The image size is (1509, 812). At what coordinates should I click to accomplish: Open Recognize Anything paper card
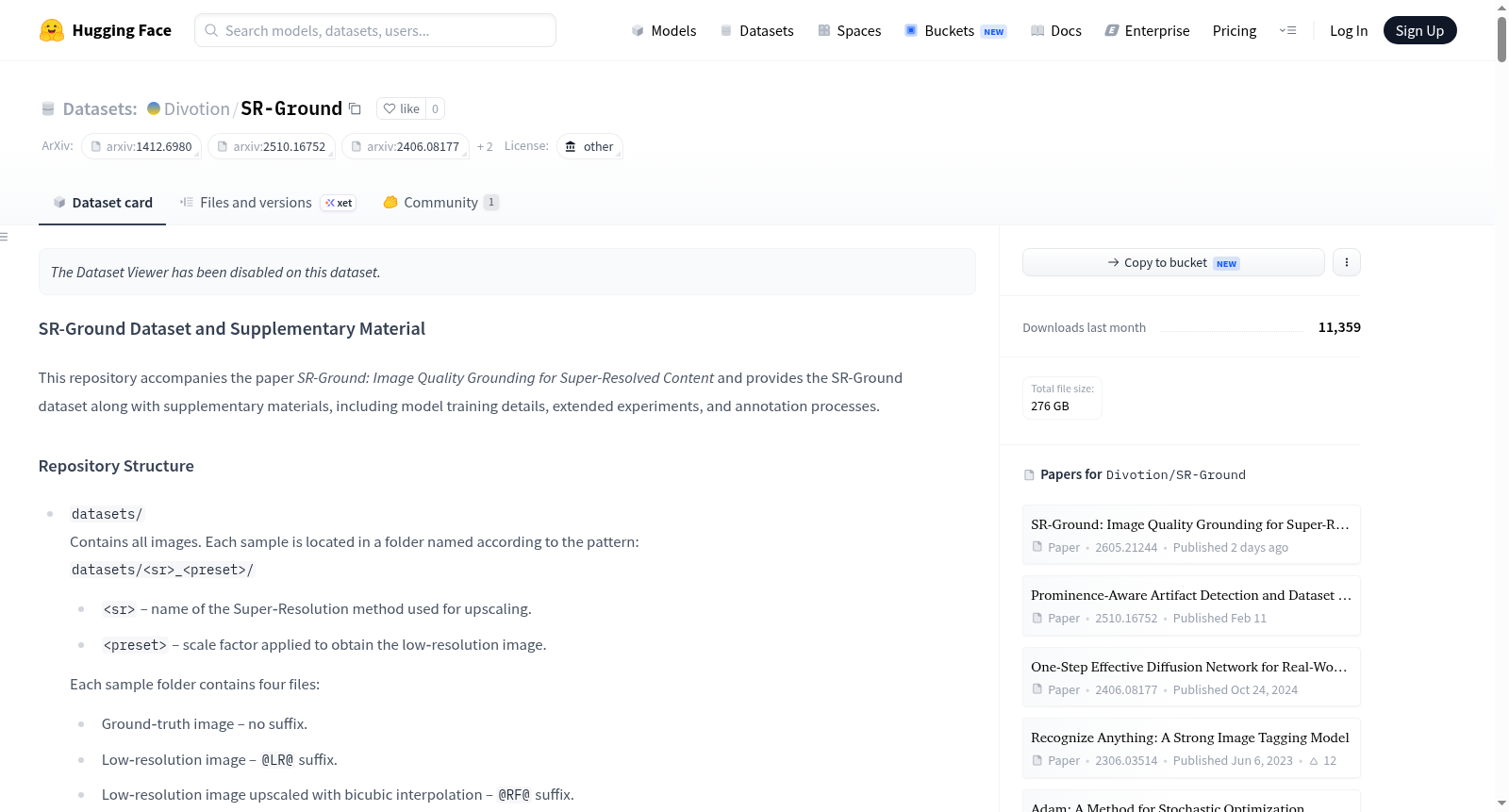pyautogui.click(x=1191, y=748)
